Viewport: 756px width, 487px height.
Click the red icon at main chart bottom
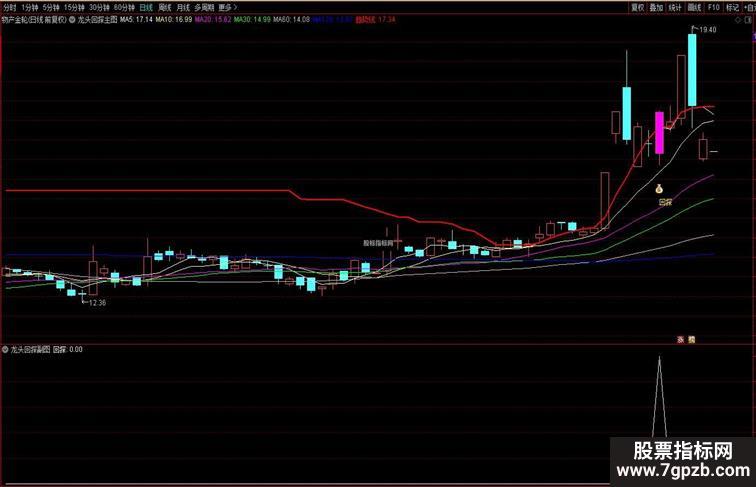(x=681, y=339)
